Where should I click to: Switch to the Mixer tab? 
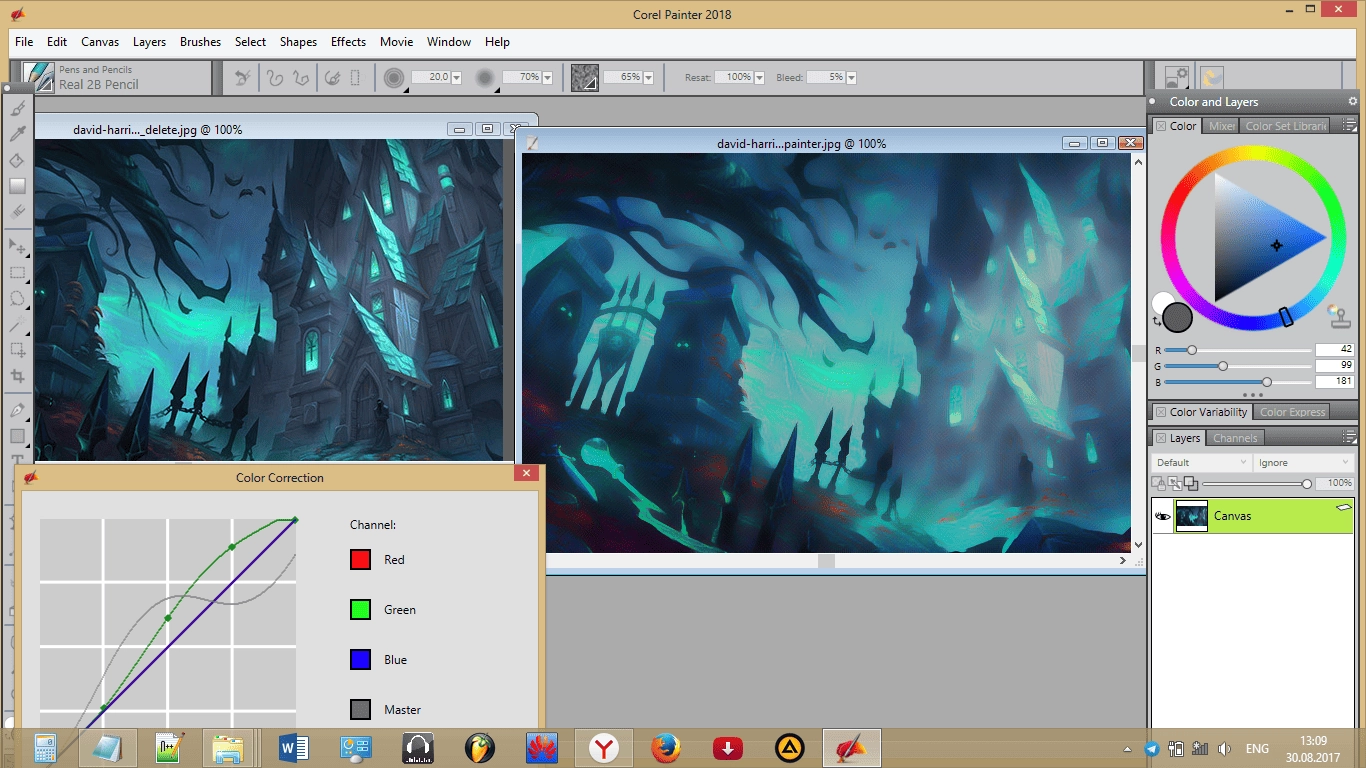point(1221,126)
